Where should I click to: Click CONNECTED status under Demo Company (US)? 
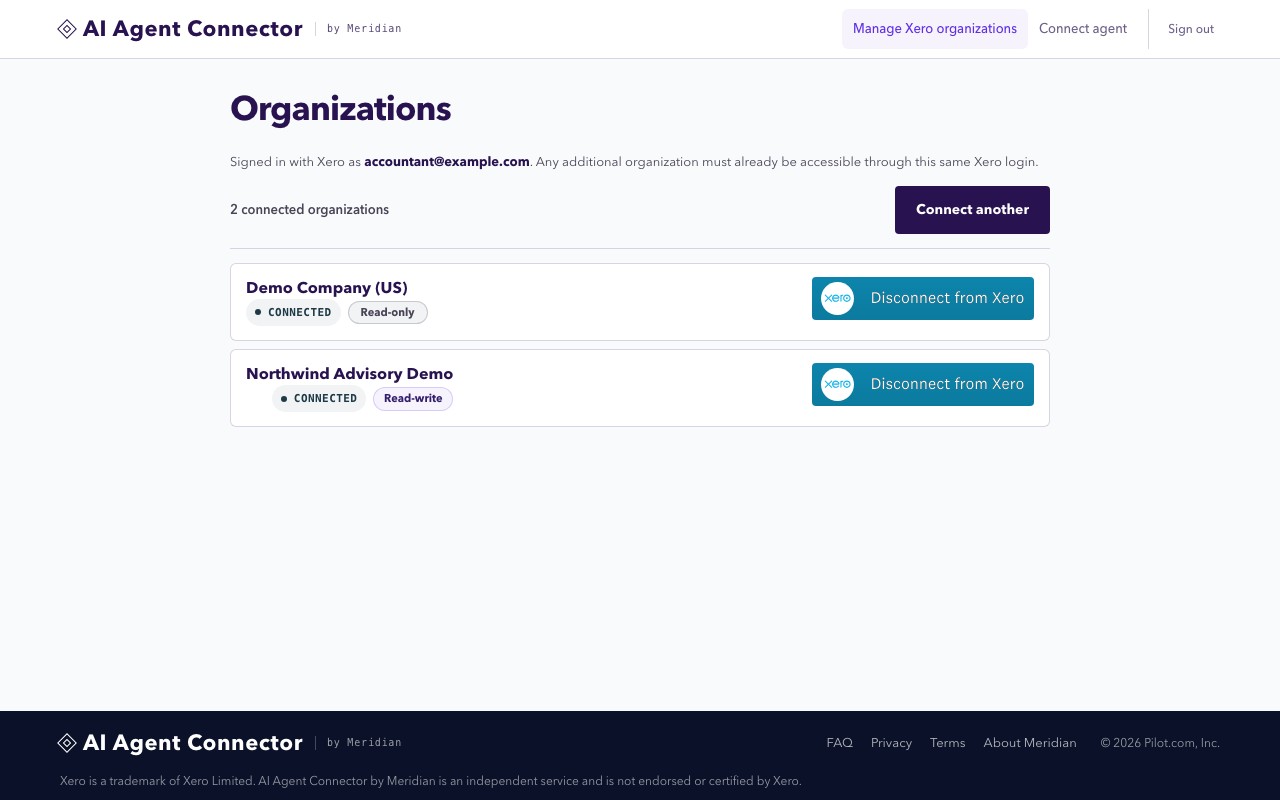(x=293, y=313)
